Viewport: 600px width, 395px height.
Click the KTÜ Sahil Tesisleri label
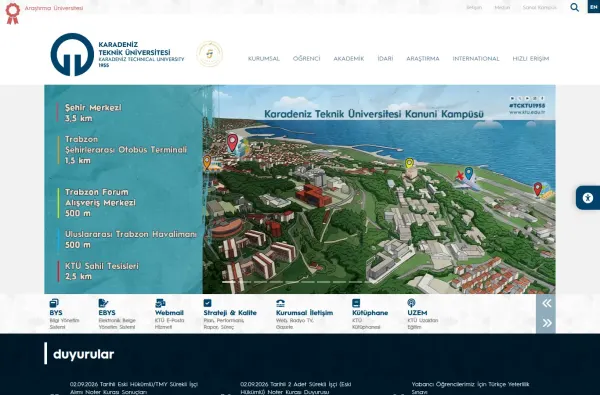coord(101,271)
